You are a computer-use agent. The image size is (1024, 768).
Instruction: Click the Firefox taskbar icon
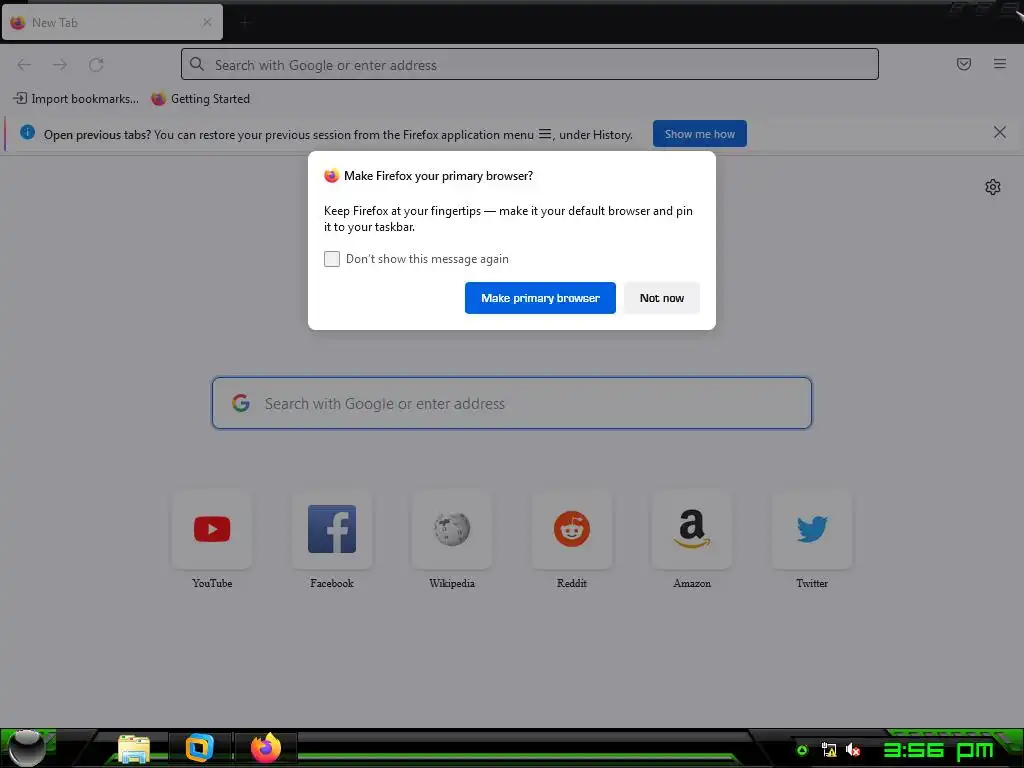(266, 748)
